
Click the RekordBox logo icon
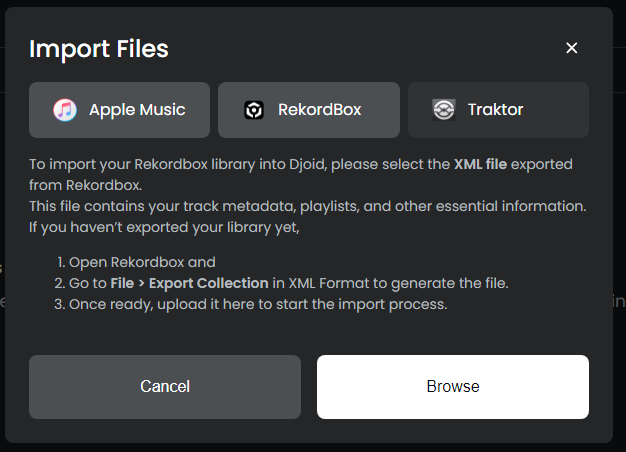254,110
